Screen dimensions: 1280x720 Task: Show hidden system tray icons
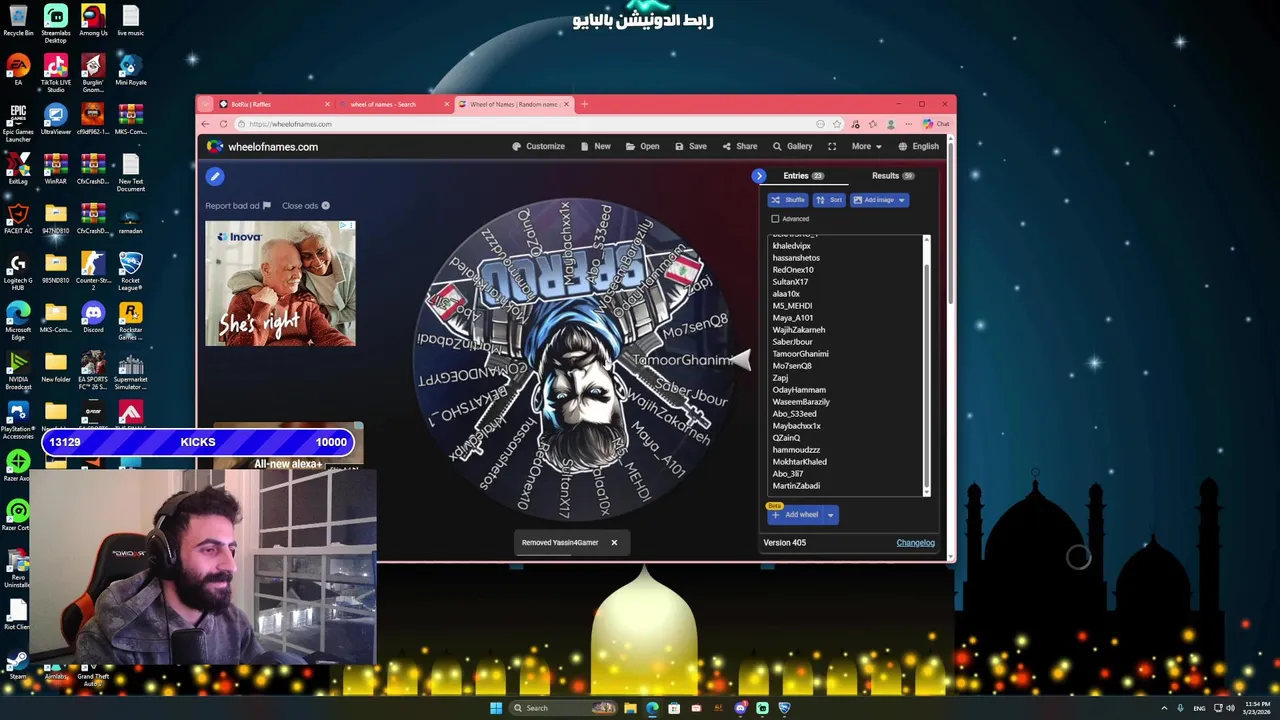(1163, 708)
